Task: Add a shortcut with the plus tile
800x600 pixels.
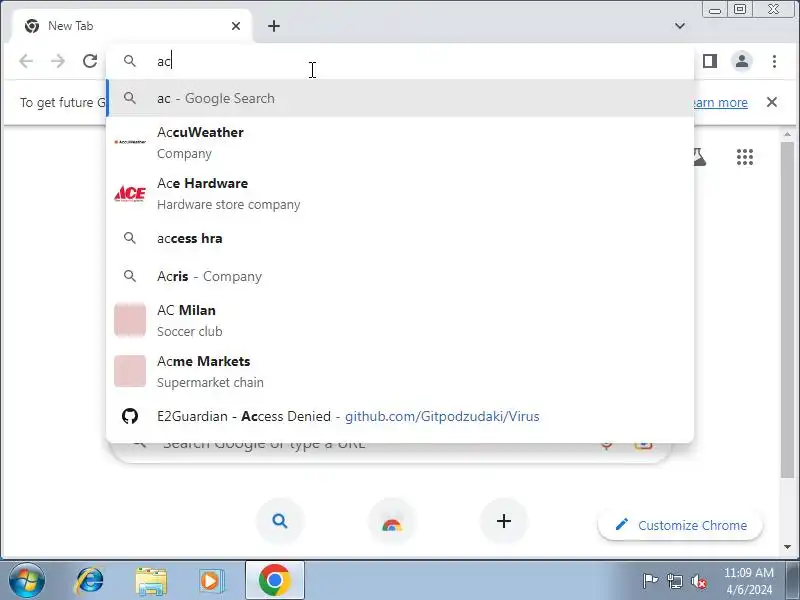Action: pos(504,521)
